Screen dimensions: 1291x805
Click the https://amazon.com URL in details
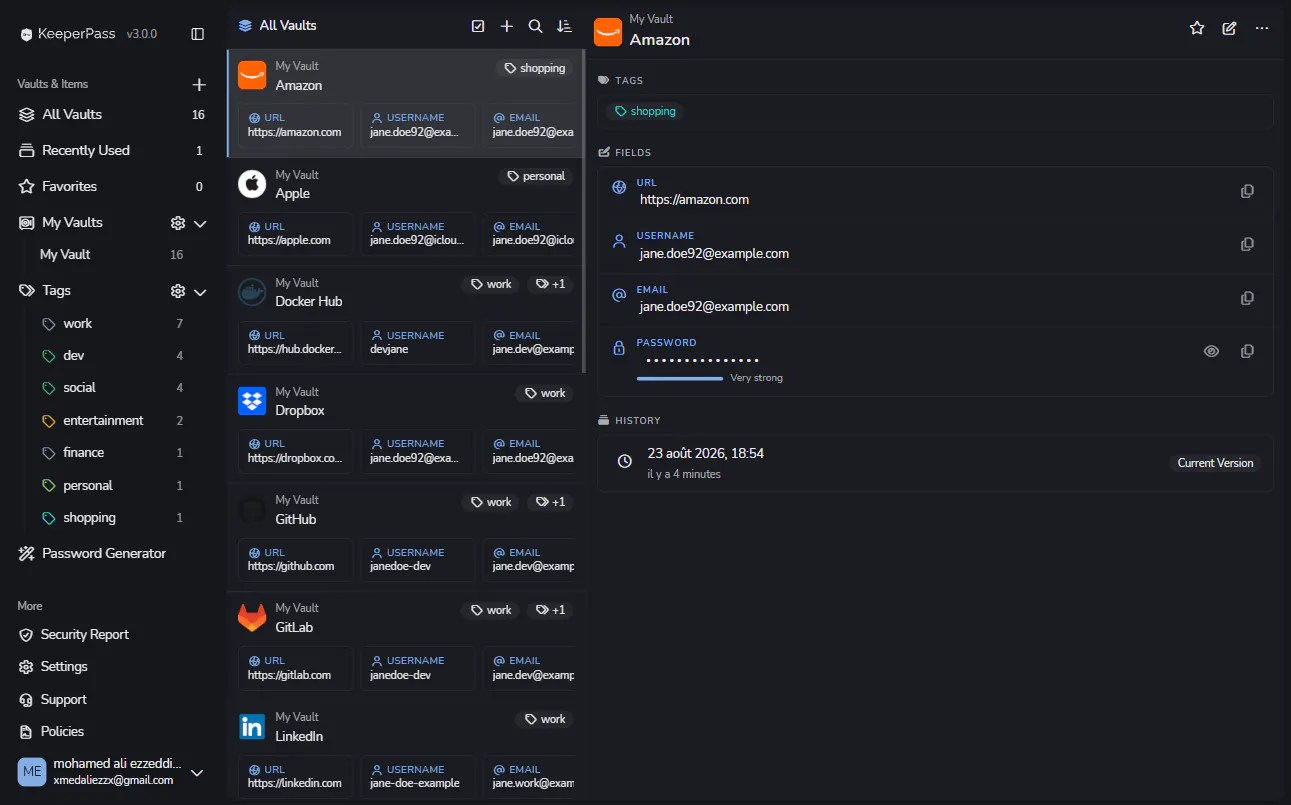pos(694,200)
